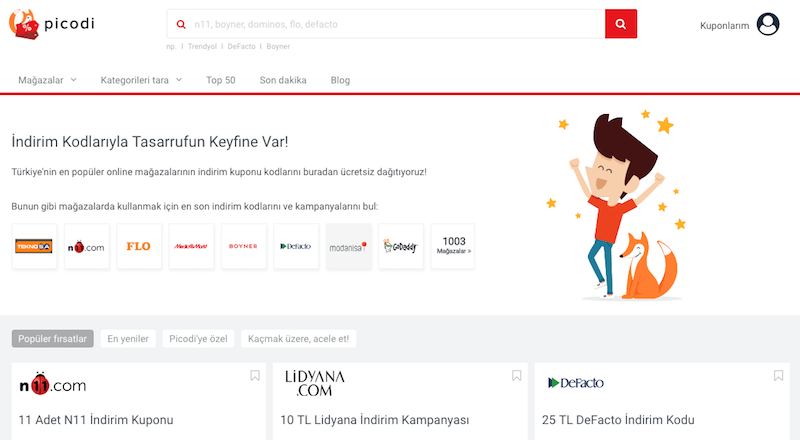Open the Boyner store logo tile

pyautogui.click(x=243, y=246)
